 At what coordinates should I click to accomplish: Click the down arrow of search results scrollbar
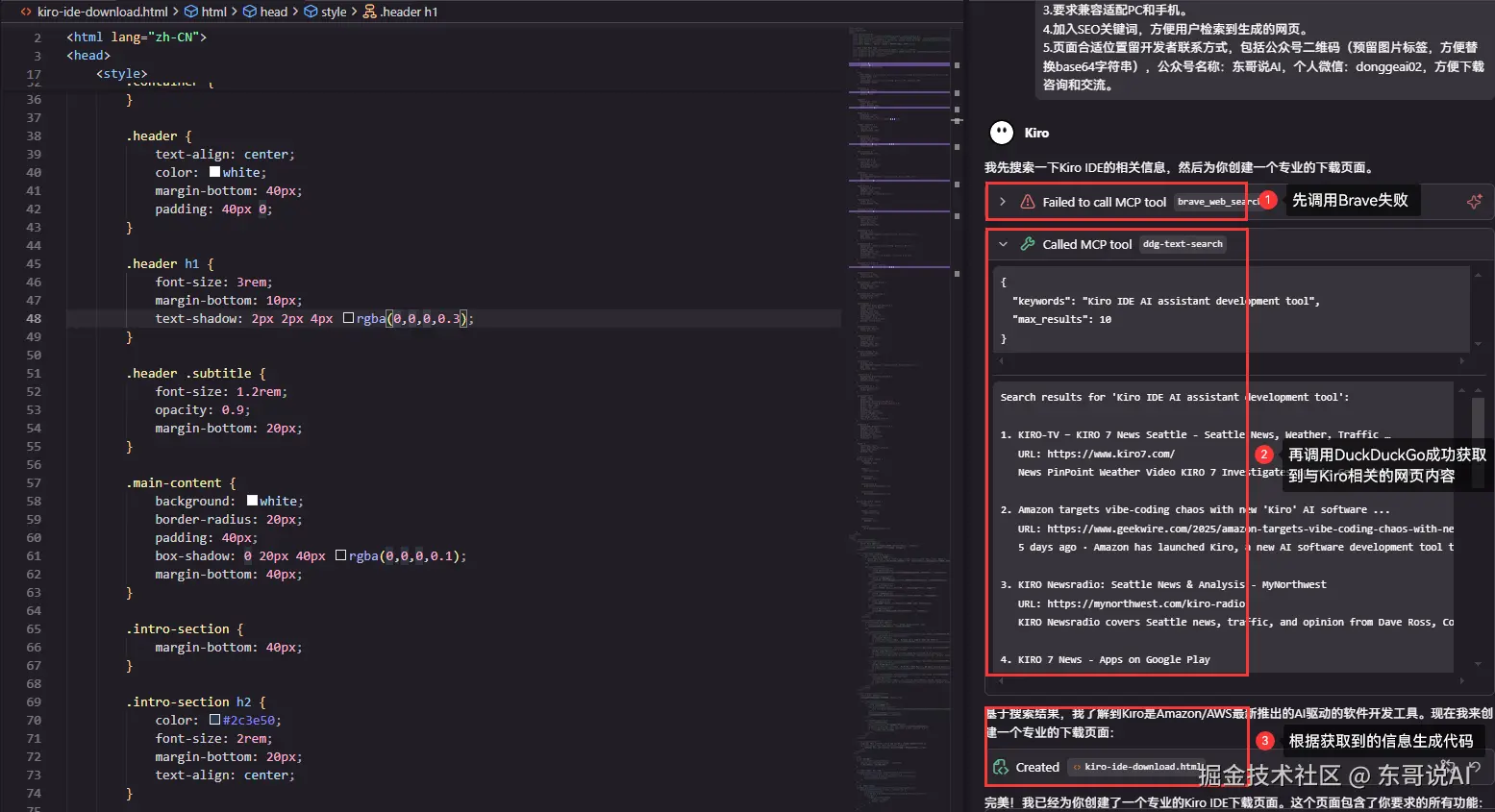click(1478, 663)
